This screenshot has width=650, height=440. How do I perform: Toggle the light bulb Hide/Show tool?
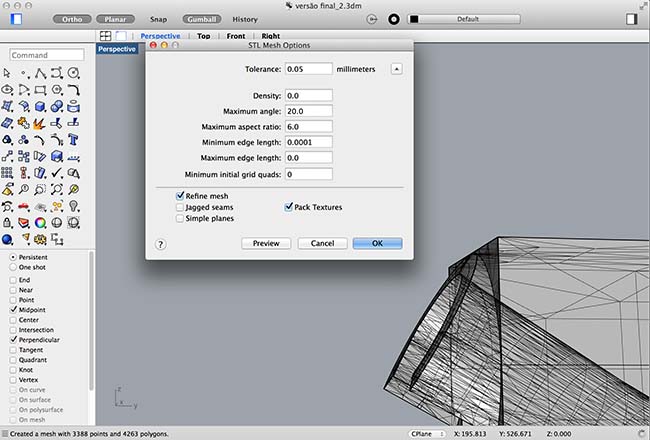coord(73,206)
